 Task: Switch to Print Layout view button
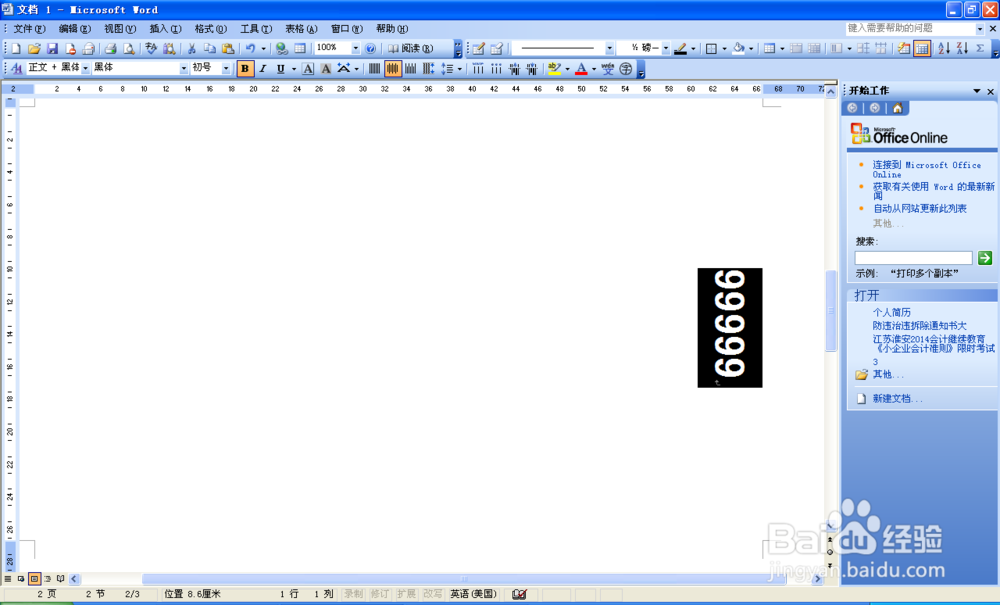click(34, 579)
